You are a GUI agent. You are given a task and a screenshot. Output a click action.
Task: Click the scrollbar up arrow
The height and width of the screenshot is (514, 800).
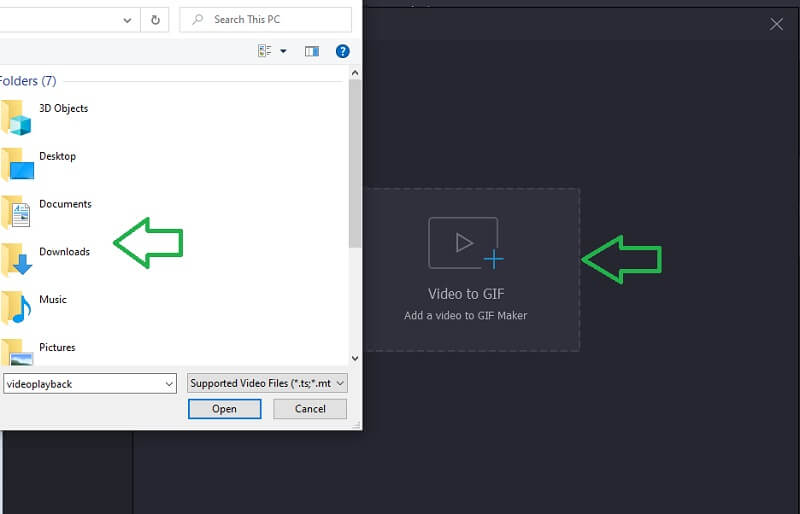point(355,73)
